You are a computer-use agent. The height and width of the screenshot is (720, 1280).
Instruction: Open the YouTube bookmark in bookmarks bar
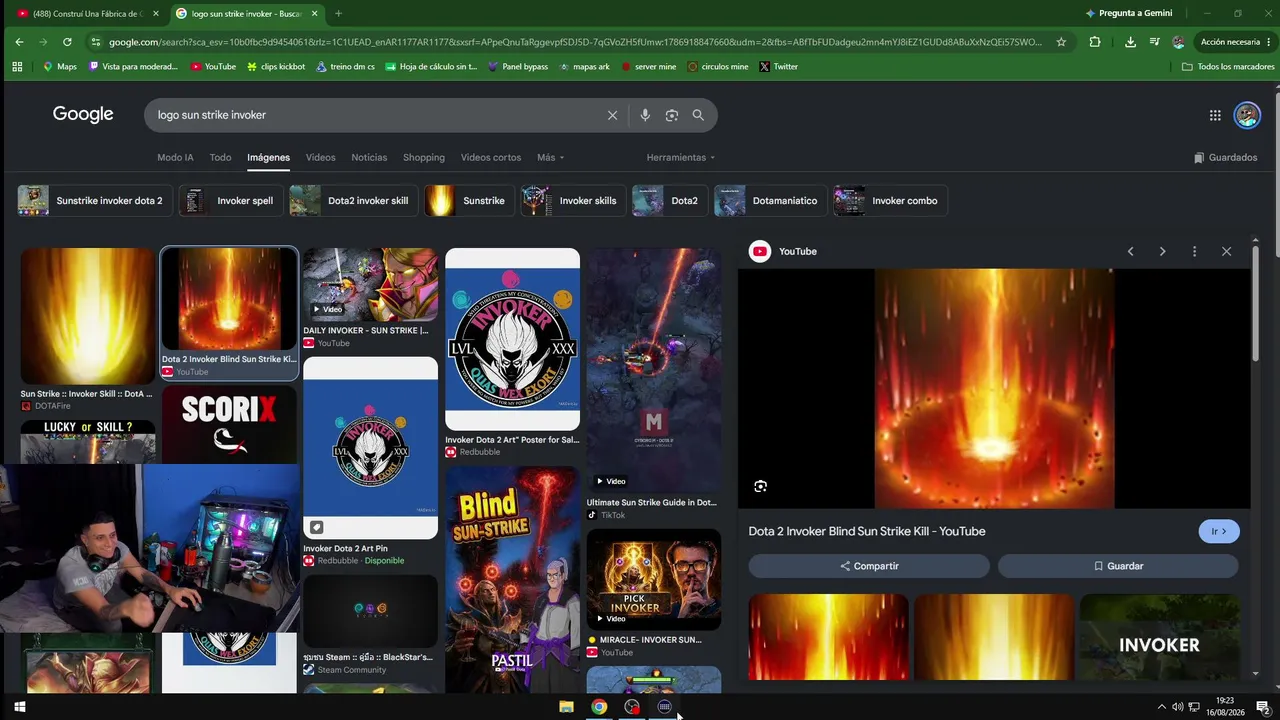[212, 66]
